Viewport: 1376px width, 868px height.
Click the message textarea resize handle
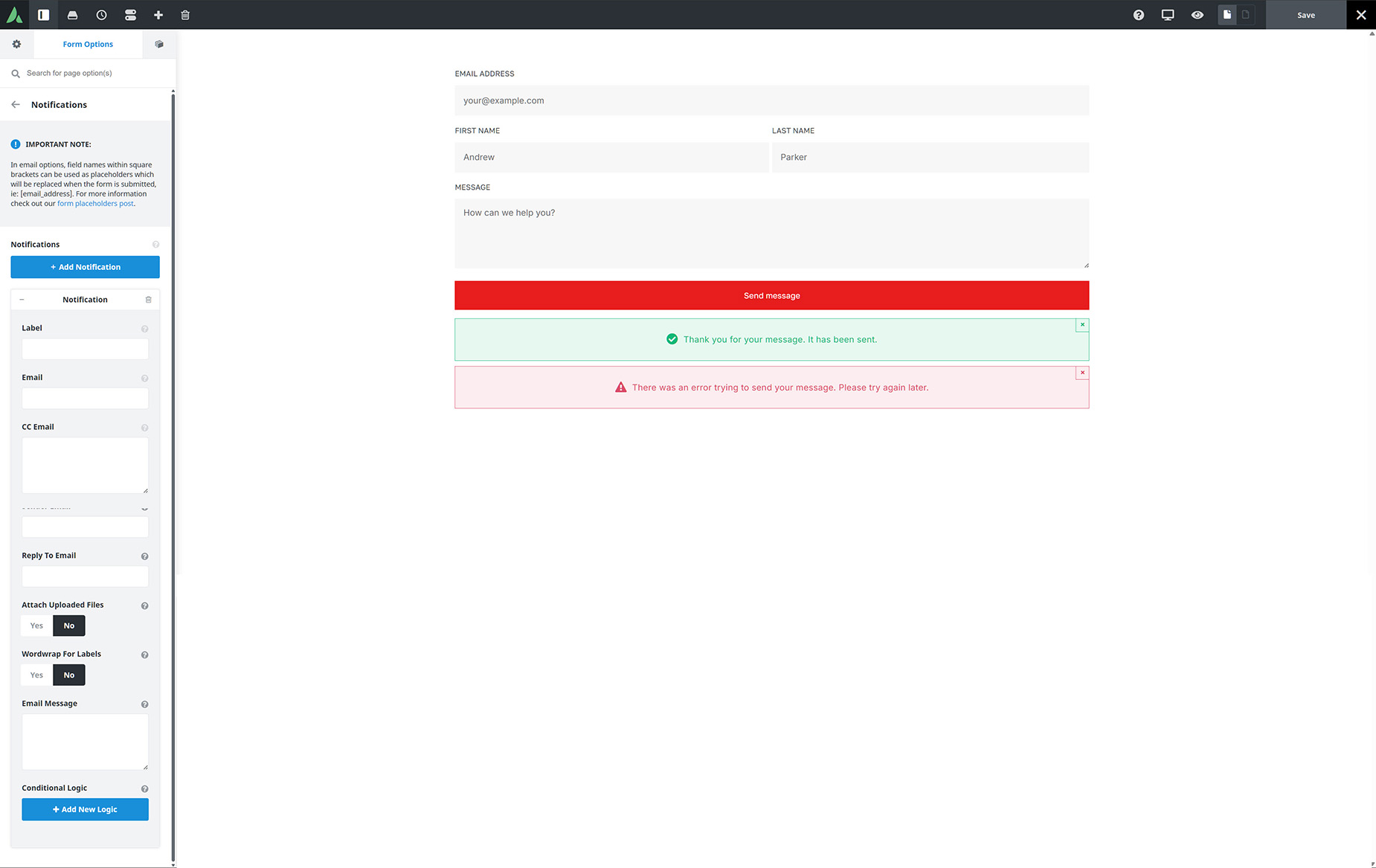coord(1086,265)
